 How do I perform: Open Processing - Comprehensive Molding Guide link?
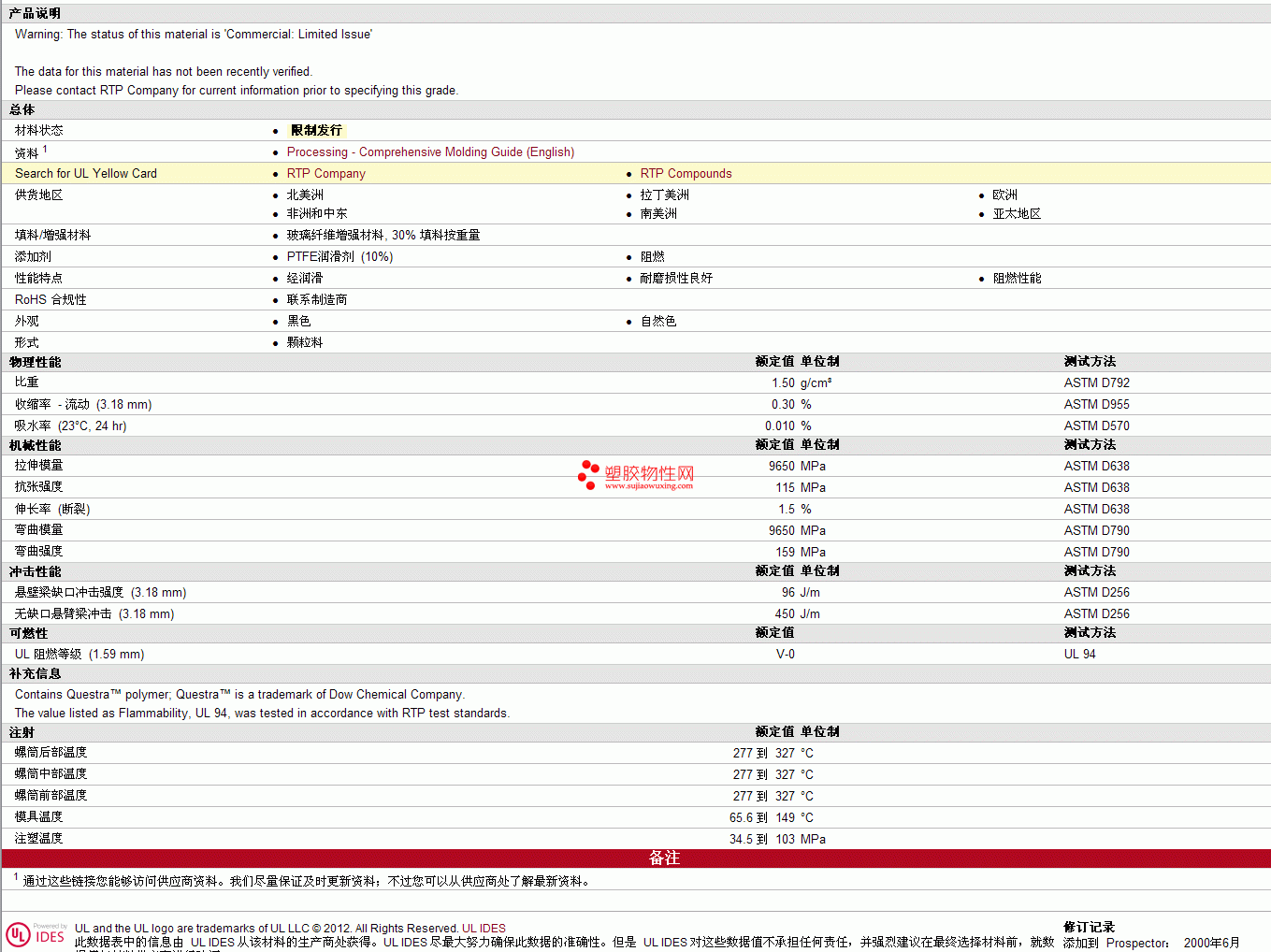pos(430,151)
